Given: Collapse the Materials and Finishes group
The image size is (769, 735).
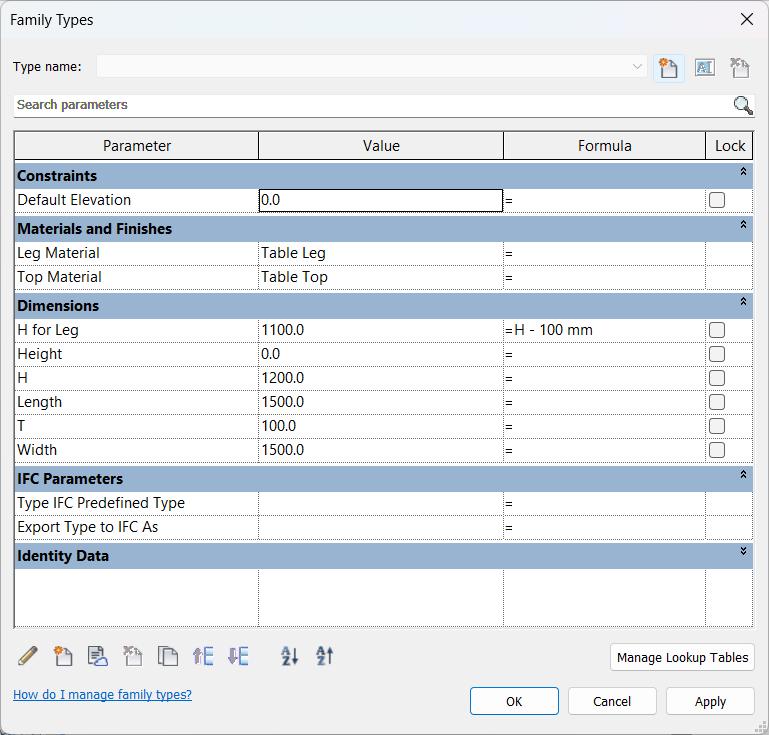Looking at the screenshot, I should [x=743, y=224].
